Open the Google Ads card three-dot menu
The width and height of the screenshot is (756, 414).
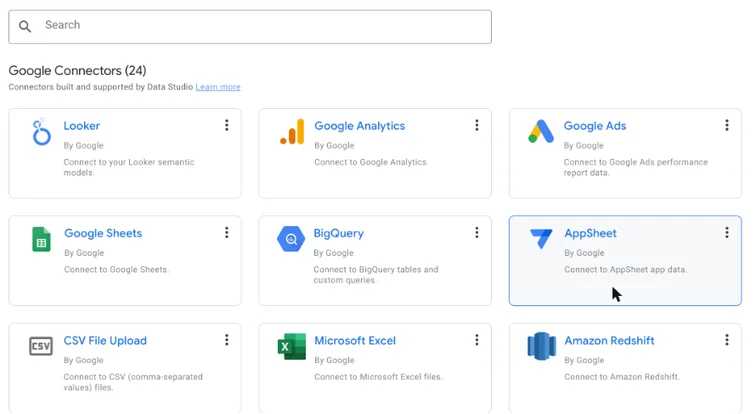(727, 125)
